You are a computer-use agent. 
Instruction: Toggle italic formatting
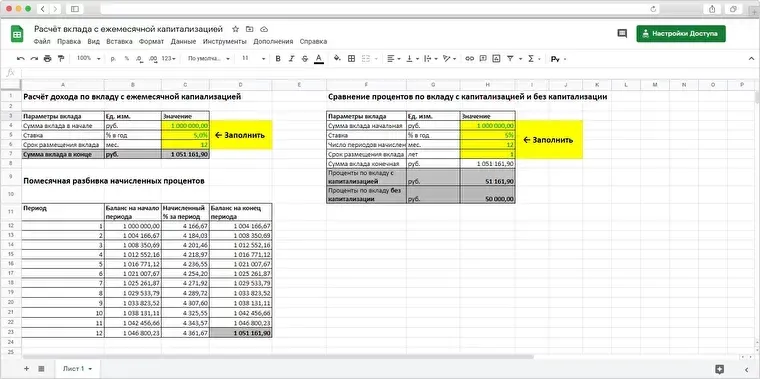pyautogui.click(x=291, y=59)
